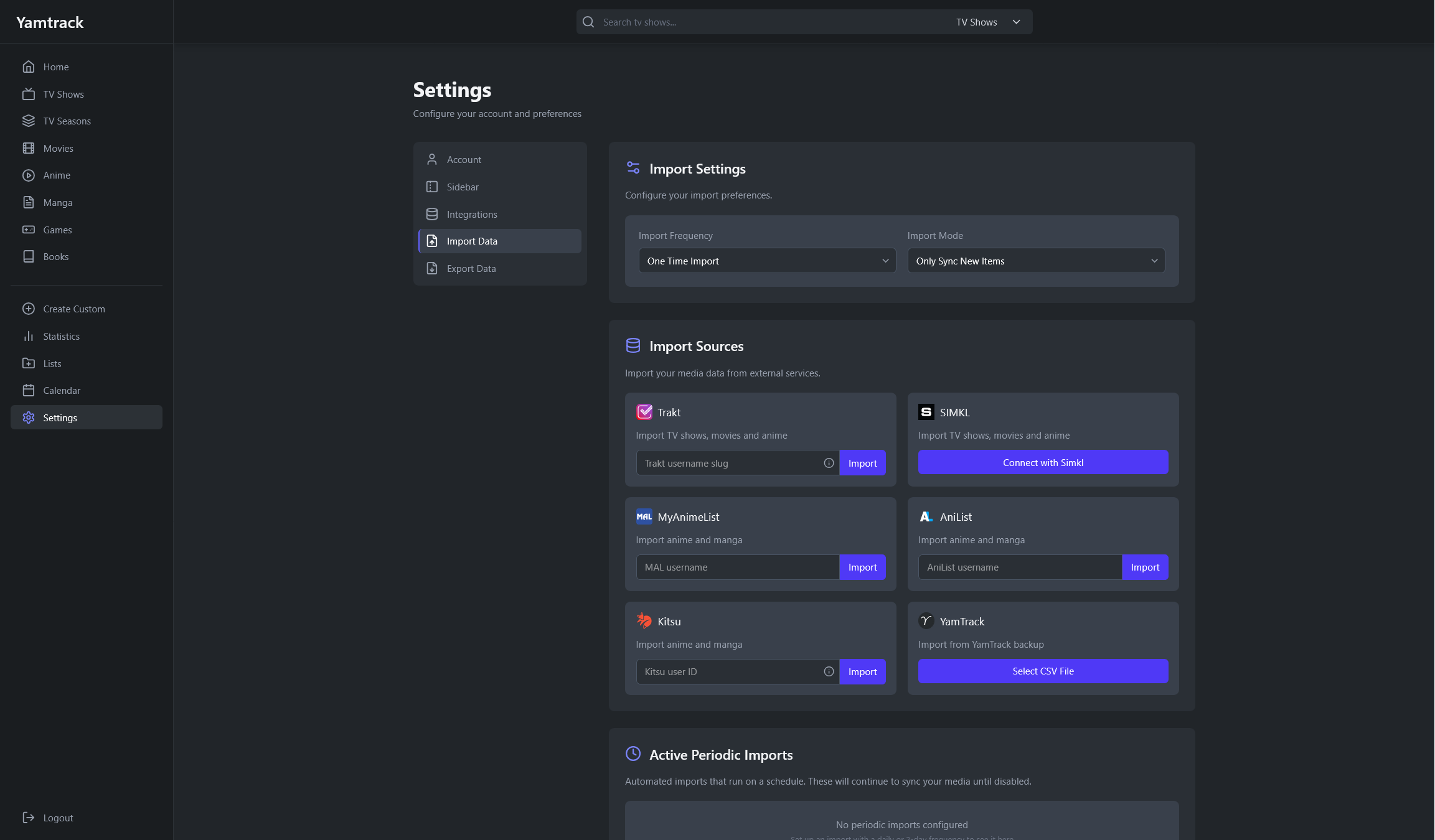The height and width of the screenshot is (840, 1435).
Task: Go to the Account settings tab
Action: pos(464,159)
